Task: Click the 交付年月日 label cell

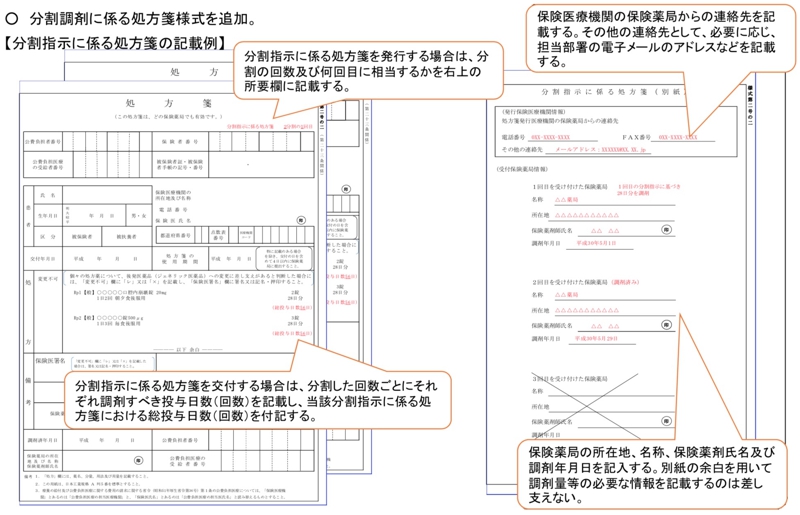Action: (43, 259)
